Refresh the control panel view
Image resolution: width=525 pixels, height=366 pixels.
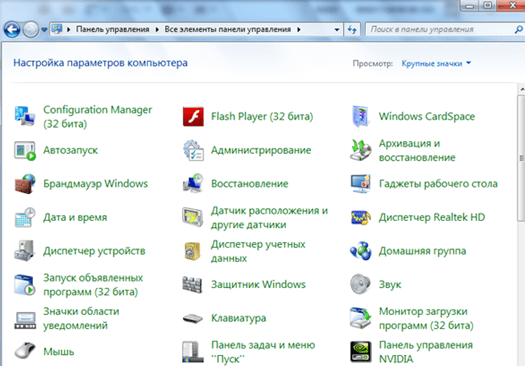point(352,29)
